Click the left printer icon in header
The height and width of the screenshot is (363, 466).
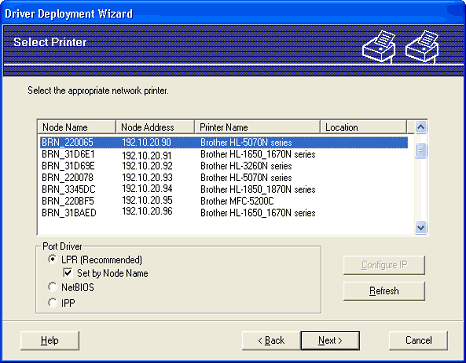(379, 46)
